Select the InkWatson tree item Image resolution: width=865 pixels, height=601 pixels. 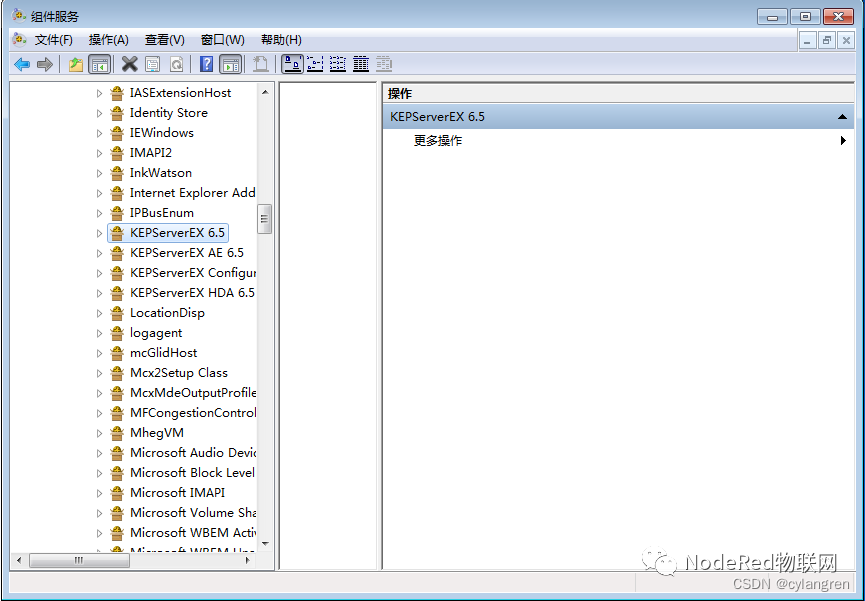click(161, 173)
